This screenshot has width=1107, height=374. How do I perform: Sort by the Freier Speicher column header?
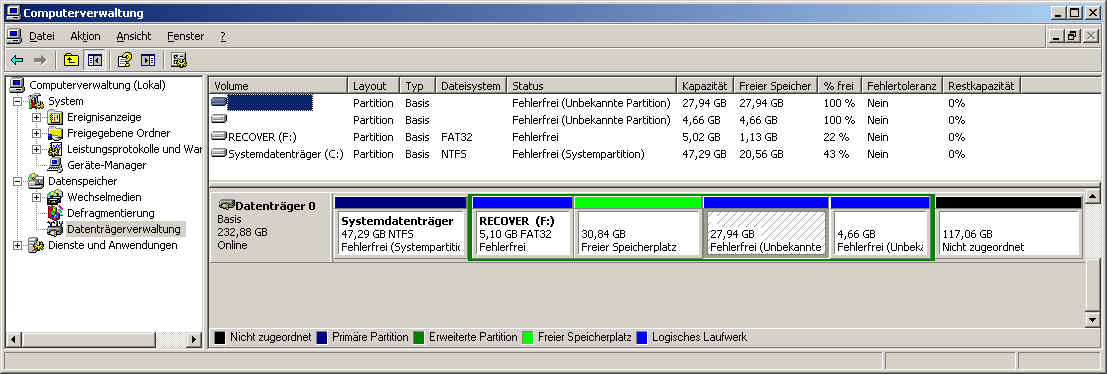[775, 86]
